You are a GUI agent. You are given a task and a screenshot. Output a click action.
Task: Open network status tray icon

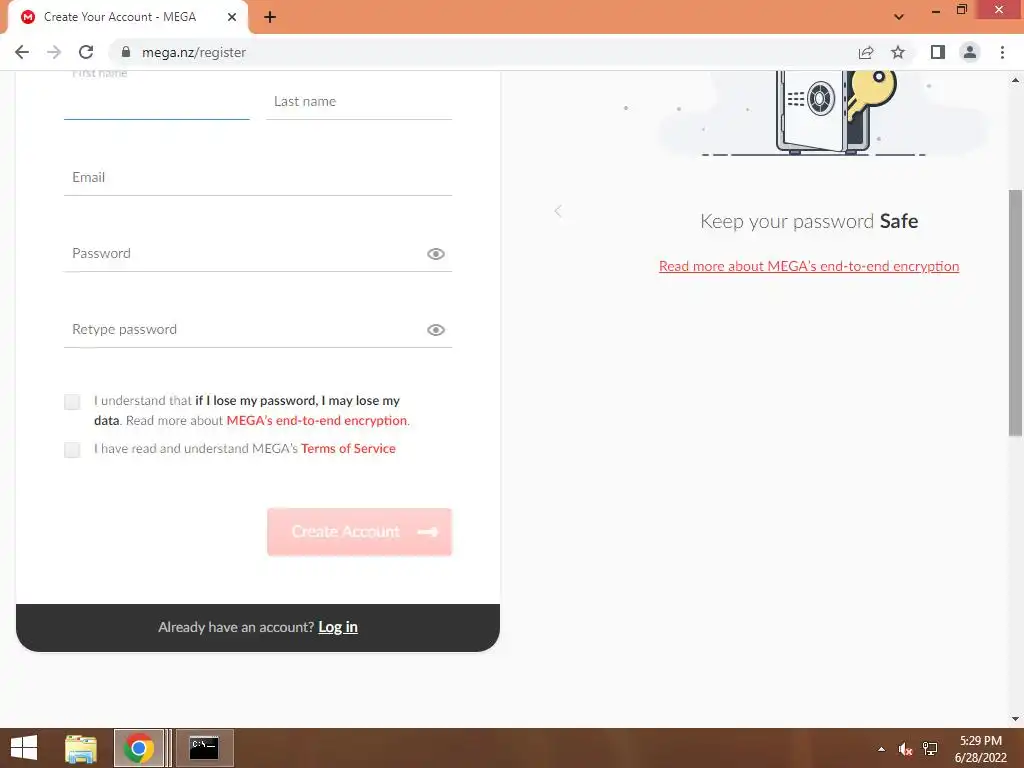coord(930,749)
